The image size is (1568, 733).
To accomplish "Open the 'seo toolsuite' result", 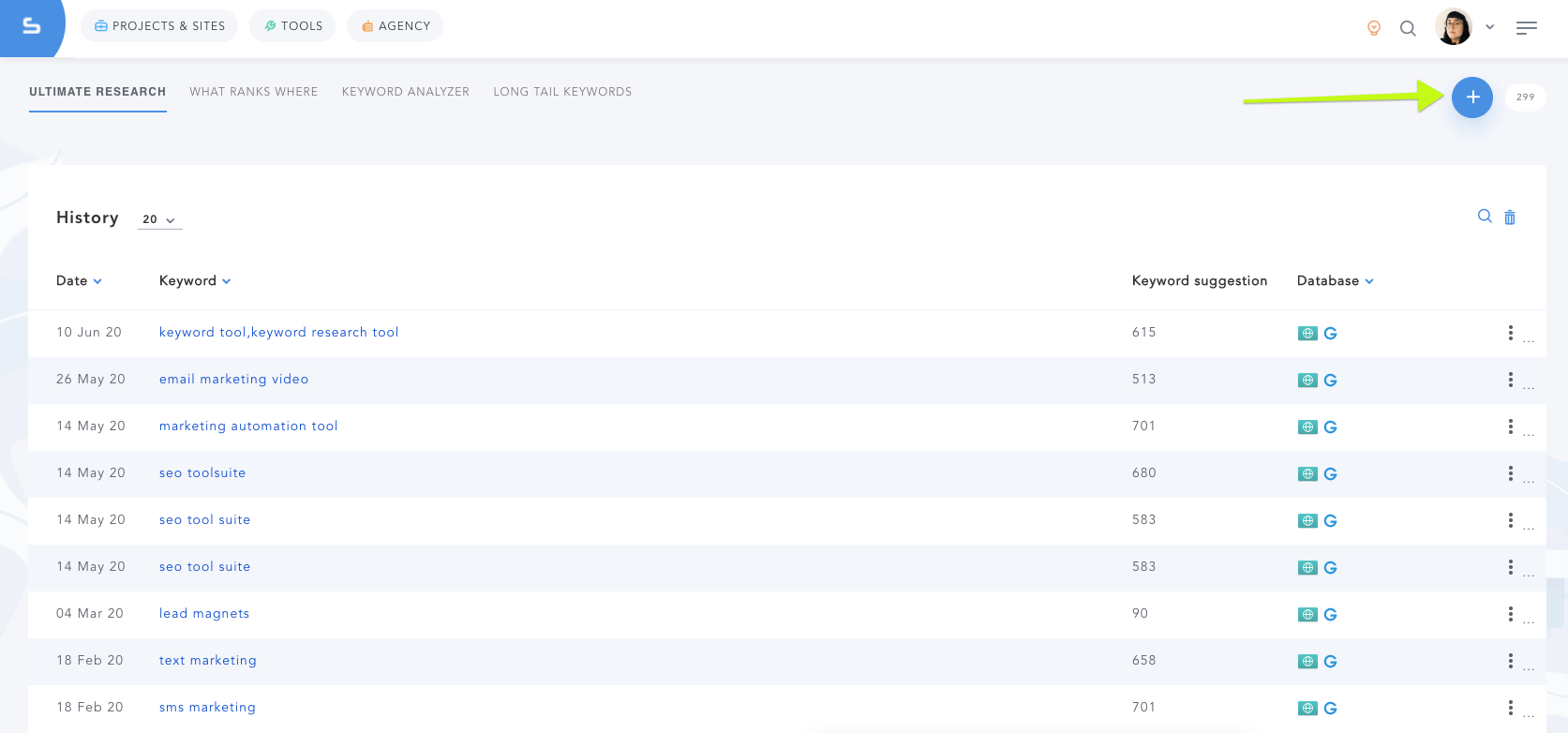I will coord(202,473).
